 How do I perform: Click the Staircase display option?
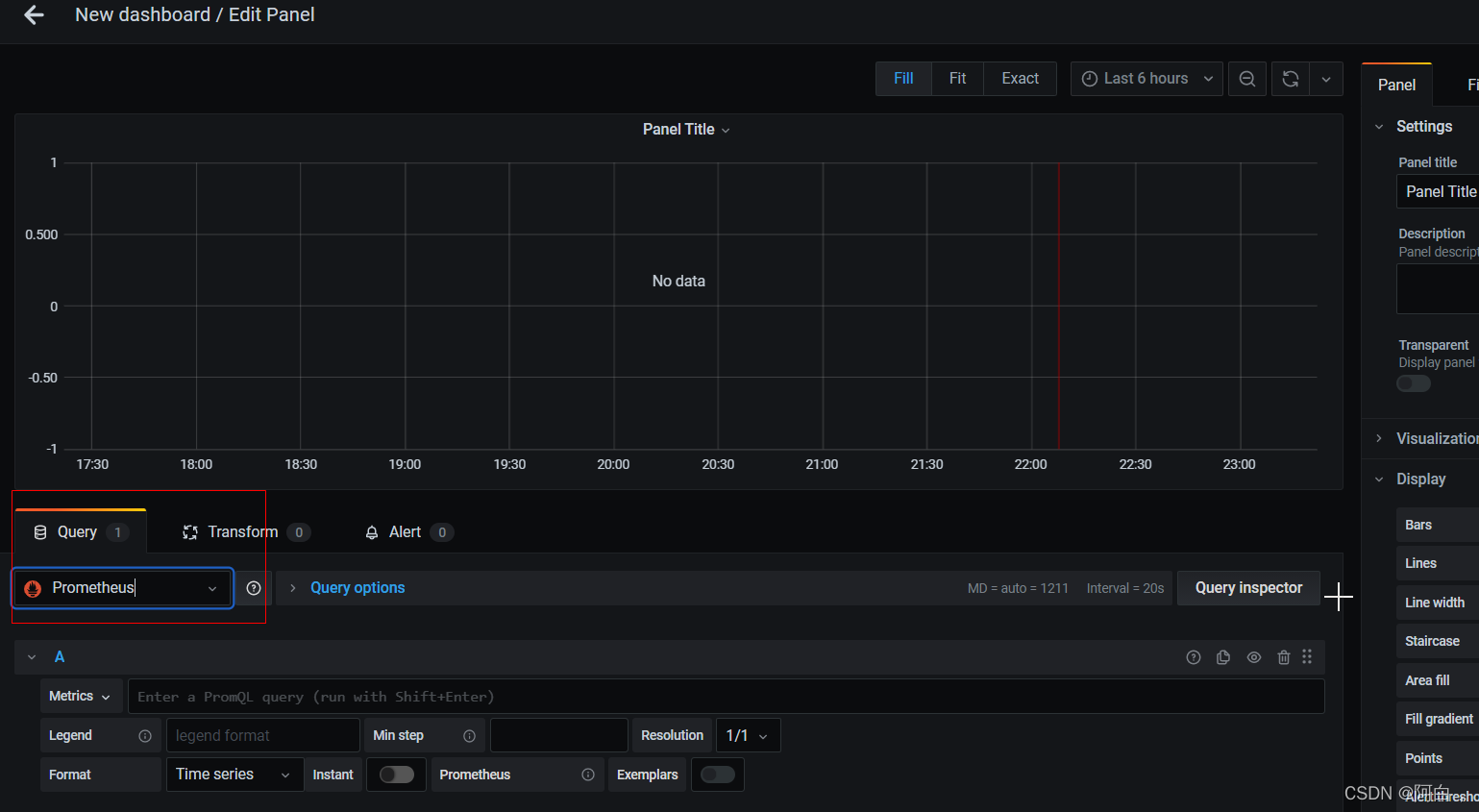click(1437, 641)
